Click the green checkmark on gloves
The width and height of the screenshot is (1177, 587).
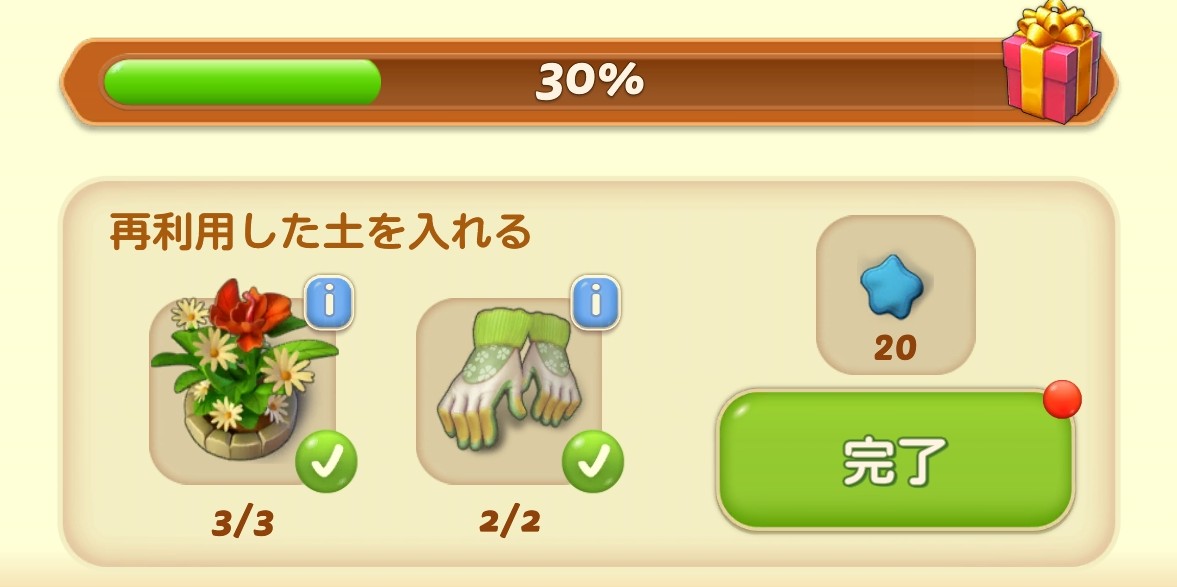click(x=593, y=462)
